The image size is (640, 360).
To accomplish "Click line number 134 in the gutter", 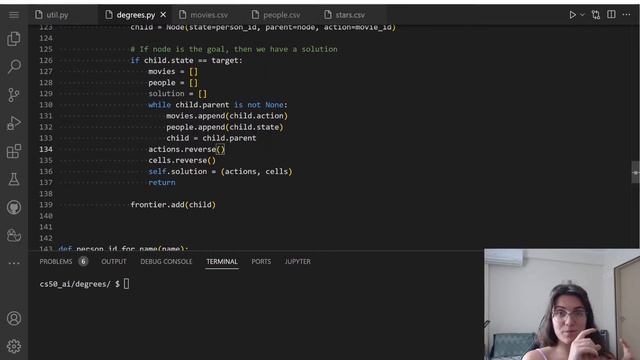I will (46, 149).
